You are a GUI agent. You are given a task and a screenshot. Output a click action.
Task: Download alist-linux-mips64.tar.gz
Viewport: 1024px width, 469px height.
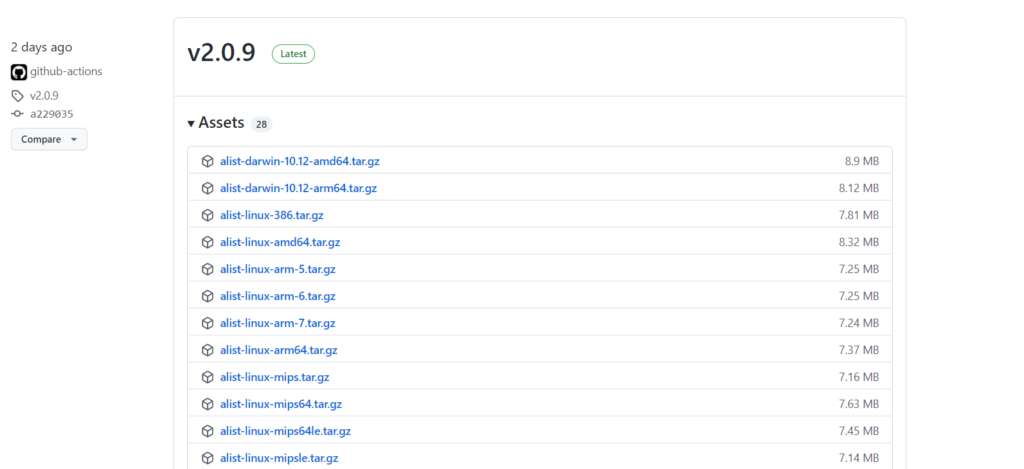[x=281, y=404]
